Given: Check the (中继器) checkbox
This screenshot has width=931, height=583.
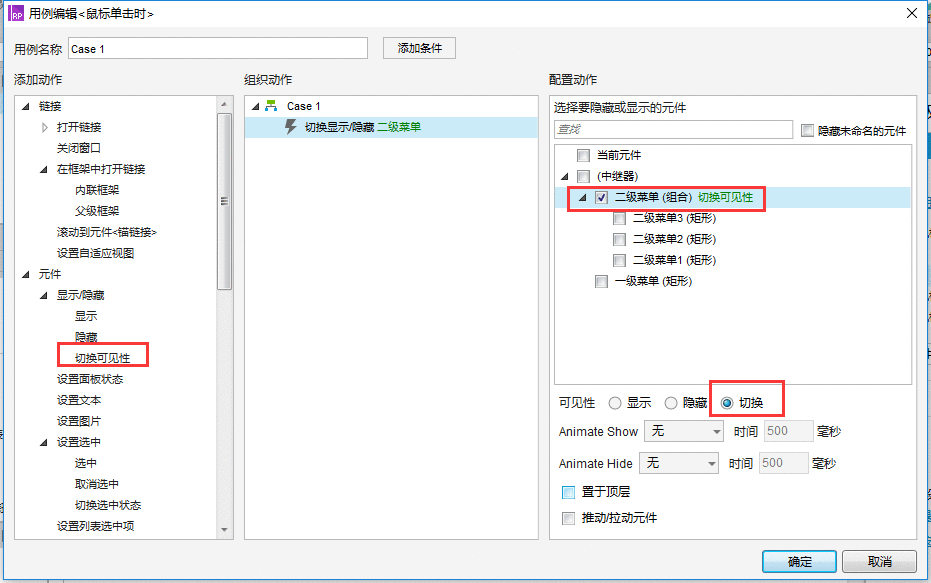Looking at the screenshot, I should click(583, 176).
